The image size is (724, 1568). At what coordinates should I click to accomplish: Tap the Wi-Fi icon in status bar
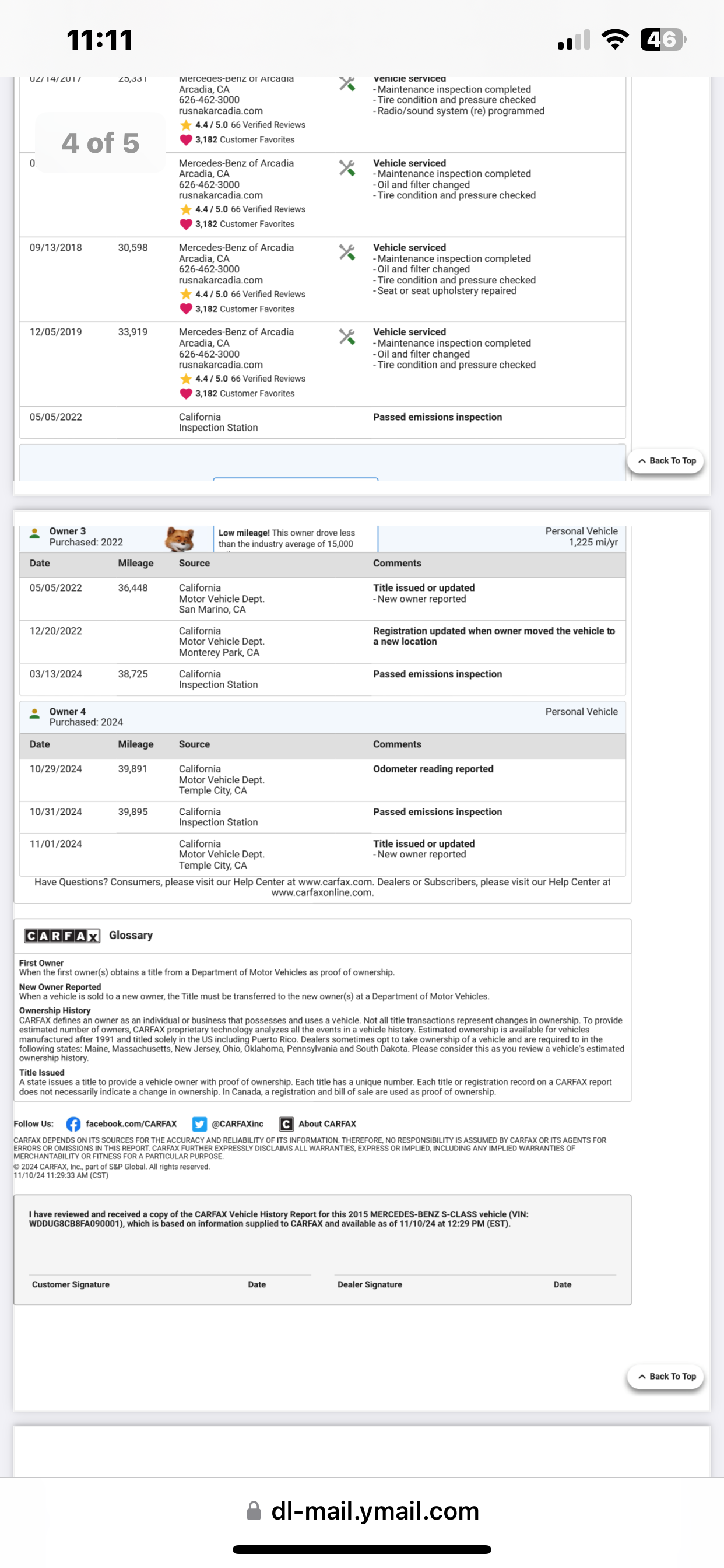pos(615,40)
